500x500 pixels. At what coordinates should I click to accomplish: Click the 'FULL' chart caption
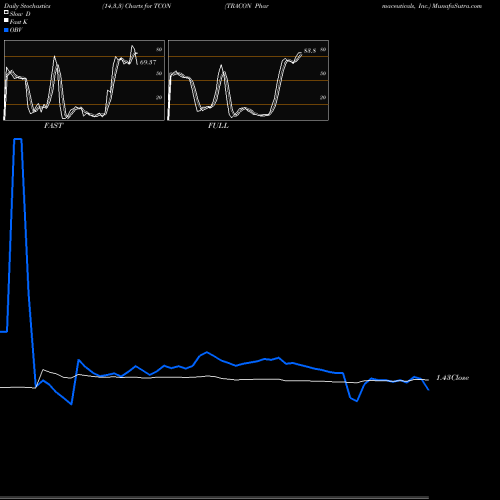(x=218, y=126)
